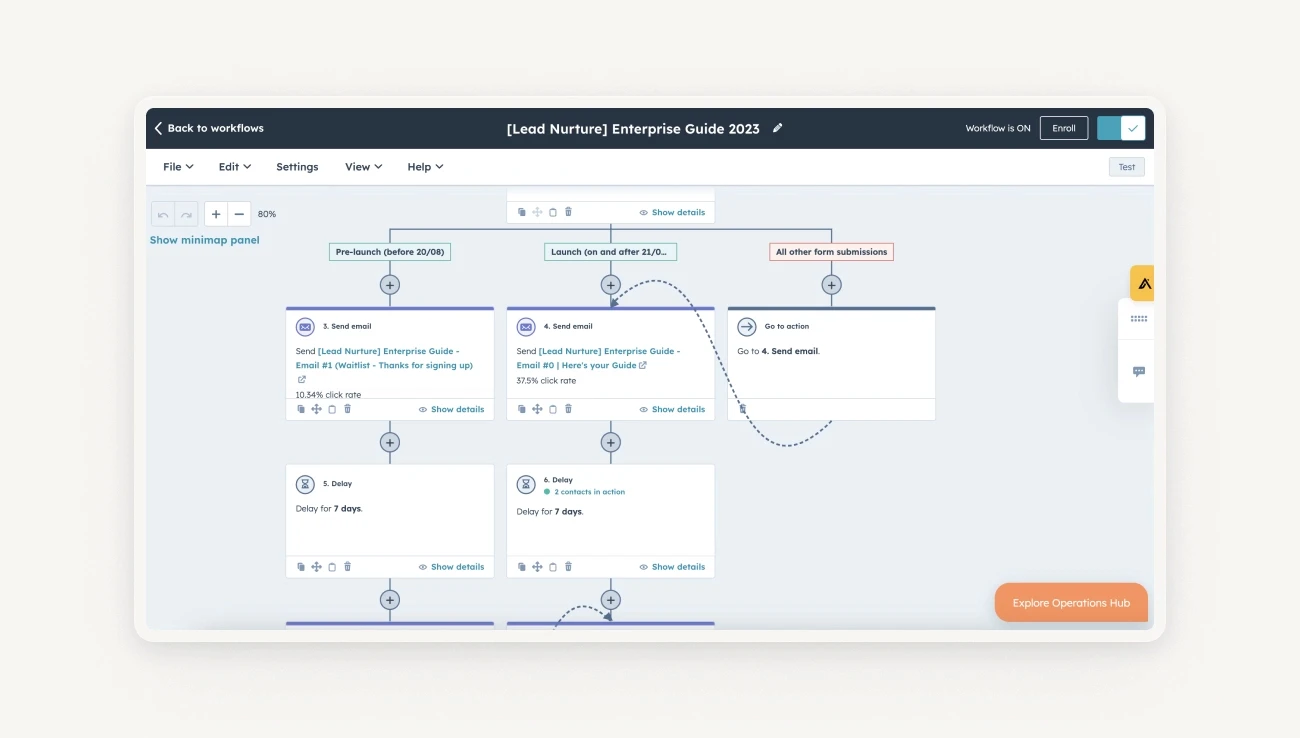
Task: Delete the top partially visible card
Action: [569, 212]
